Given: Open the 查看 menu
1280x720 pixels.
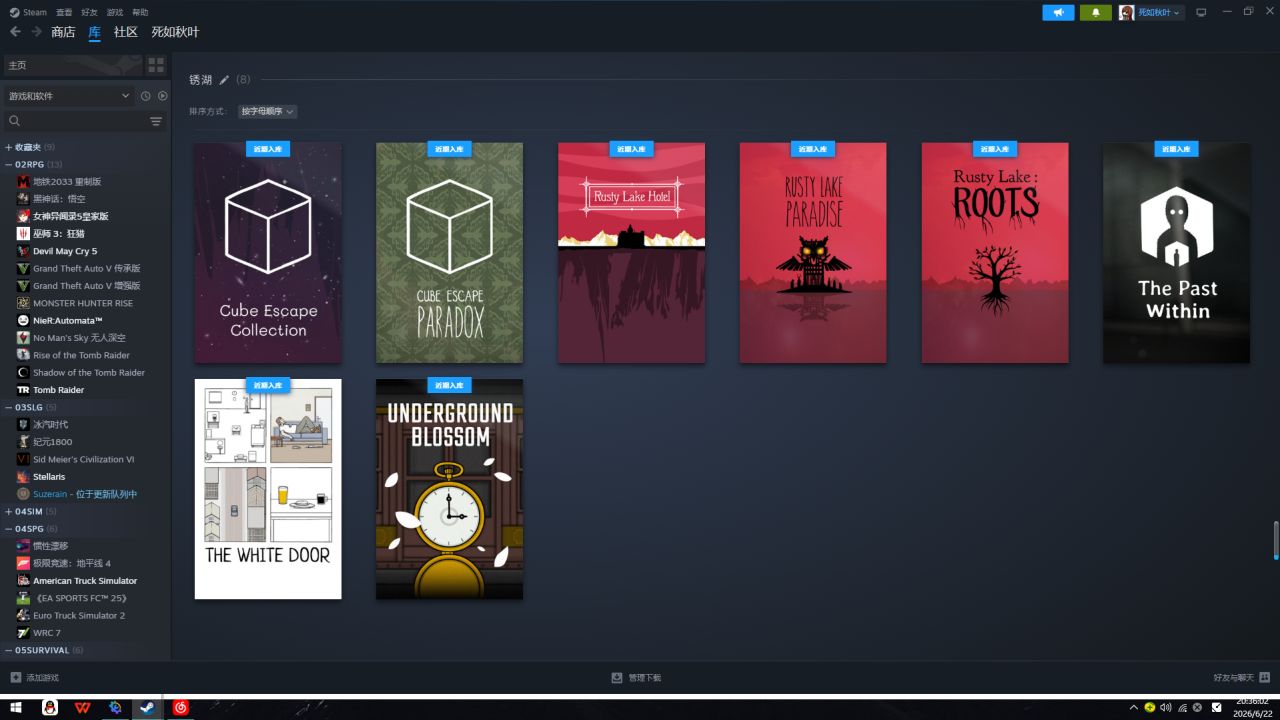Looking at the screenshot, I should pyautogui.click(x=64, y=12).
